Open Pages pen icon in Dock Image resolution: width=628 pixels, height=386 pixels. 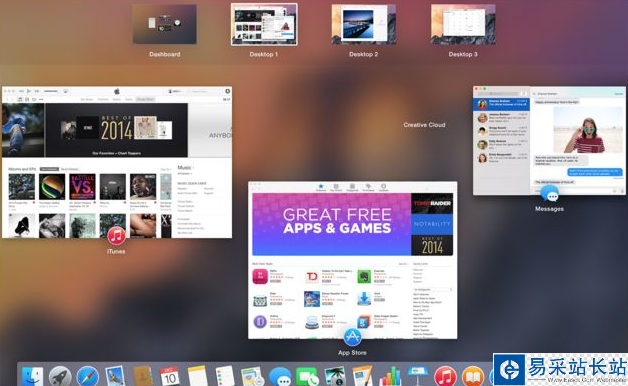click(x=362, y=376)
